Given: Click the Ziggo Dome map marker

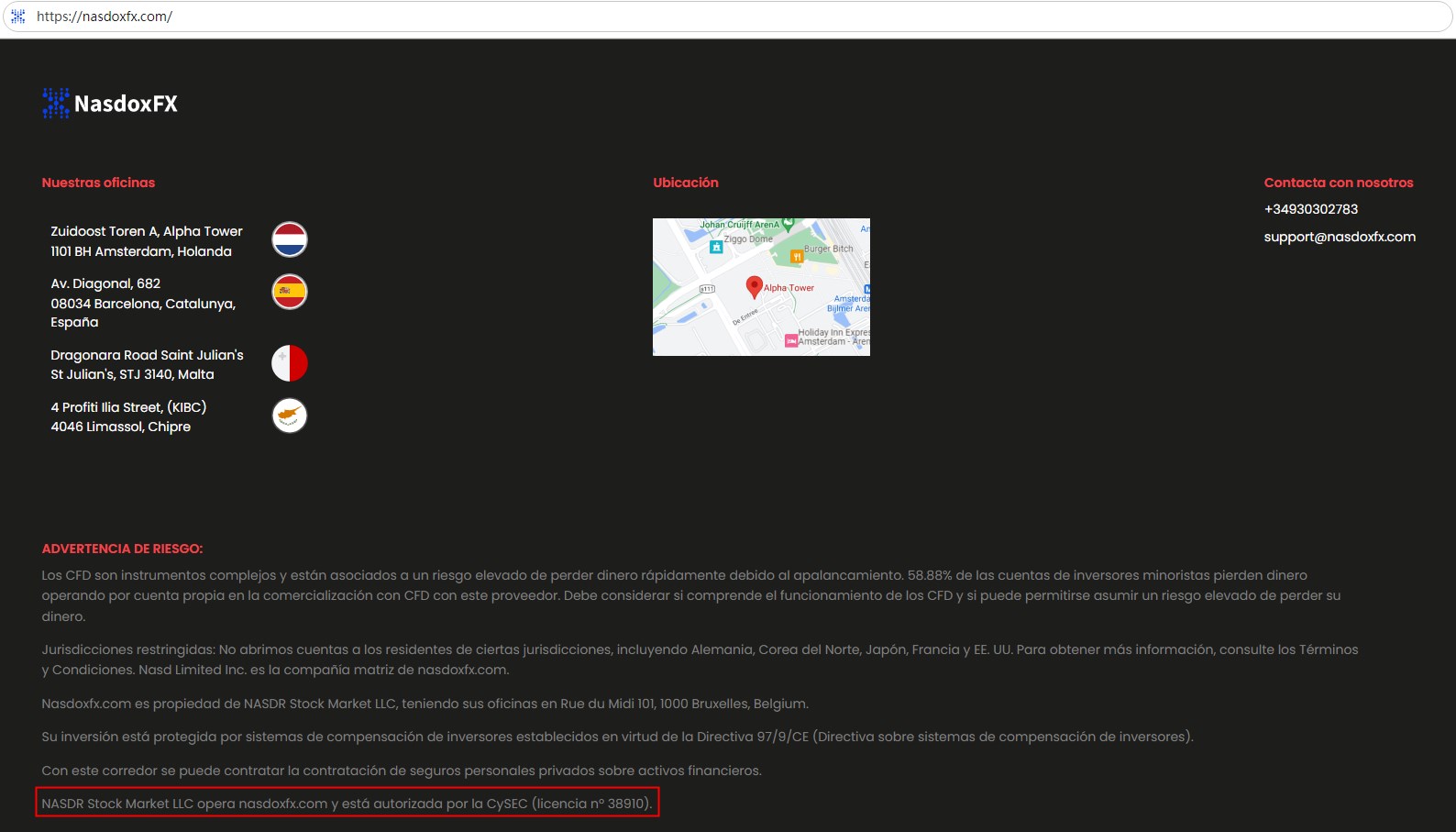Looking at the screenshot, I should click(x=716, y=247).
